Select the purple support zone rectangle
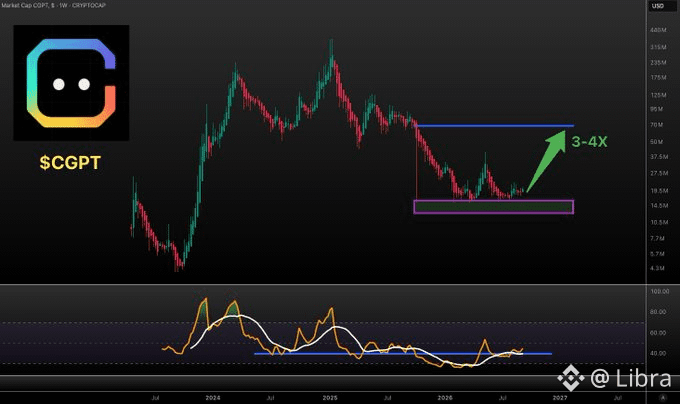Viewport: 680px width, 404px height. 494,207
